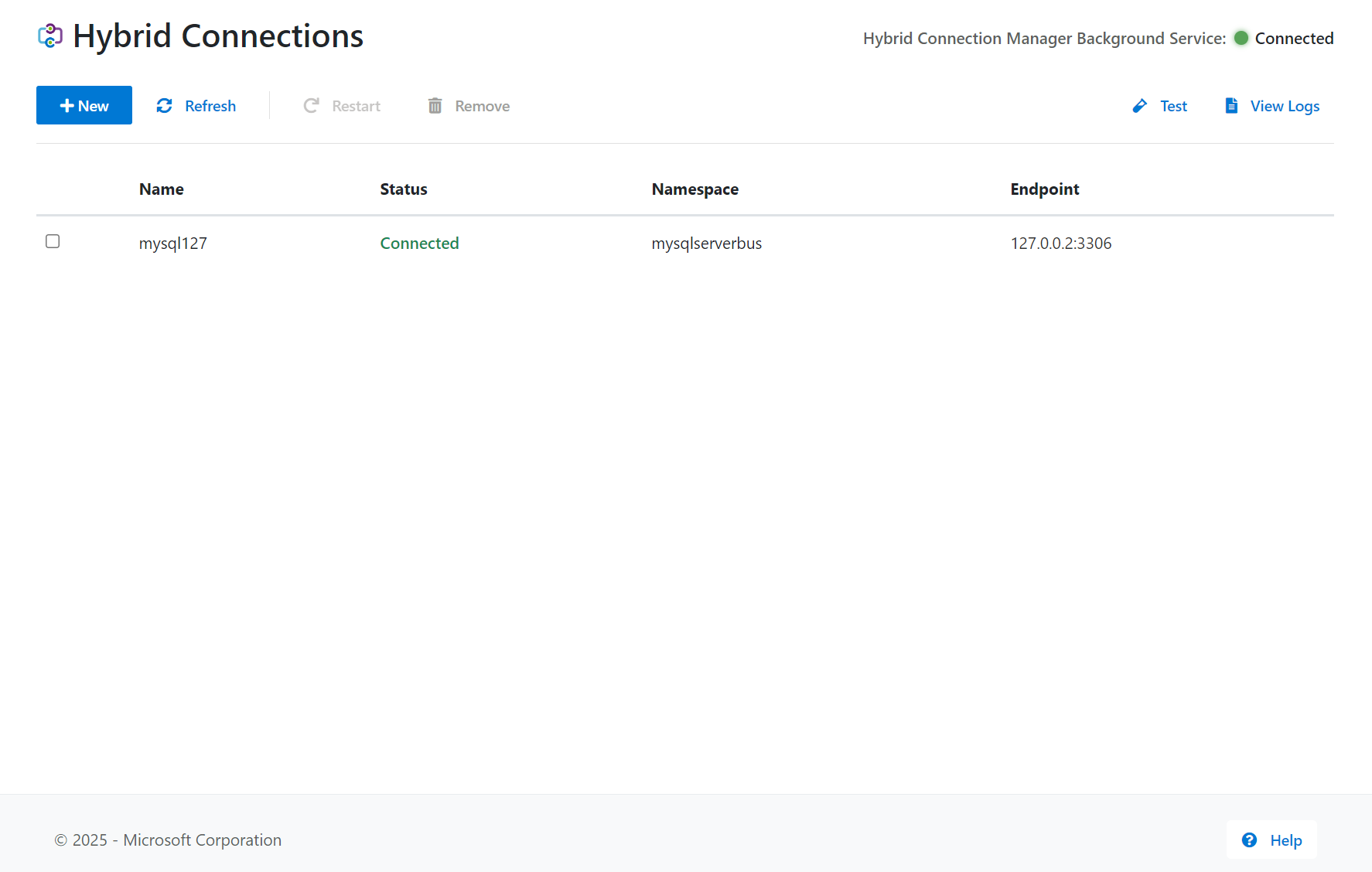Click the Endpoint column header
Viewport: 1372px width, 872px height.
pos(1045,189)
